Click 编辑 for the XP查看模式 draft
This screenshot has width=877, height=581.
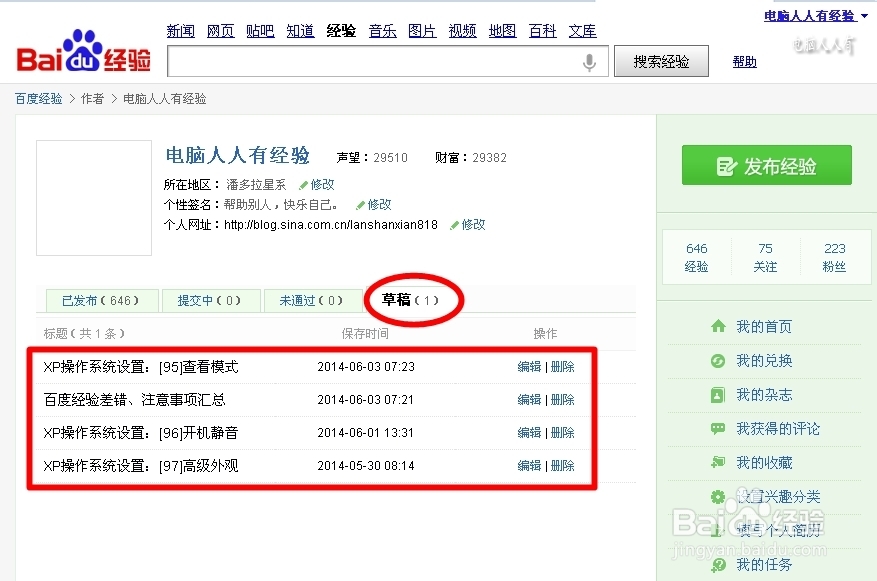click(x=529, y=366)
